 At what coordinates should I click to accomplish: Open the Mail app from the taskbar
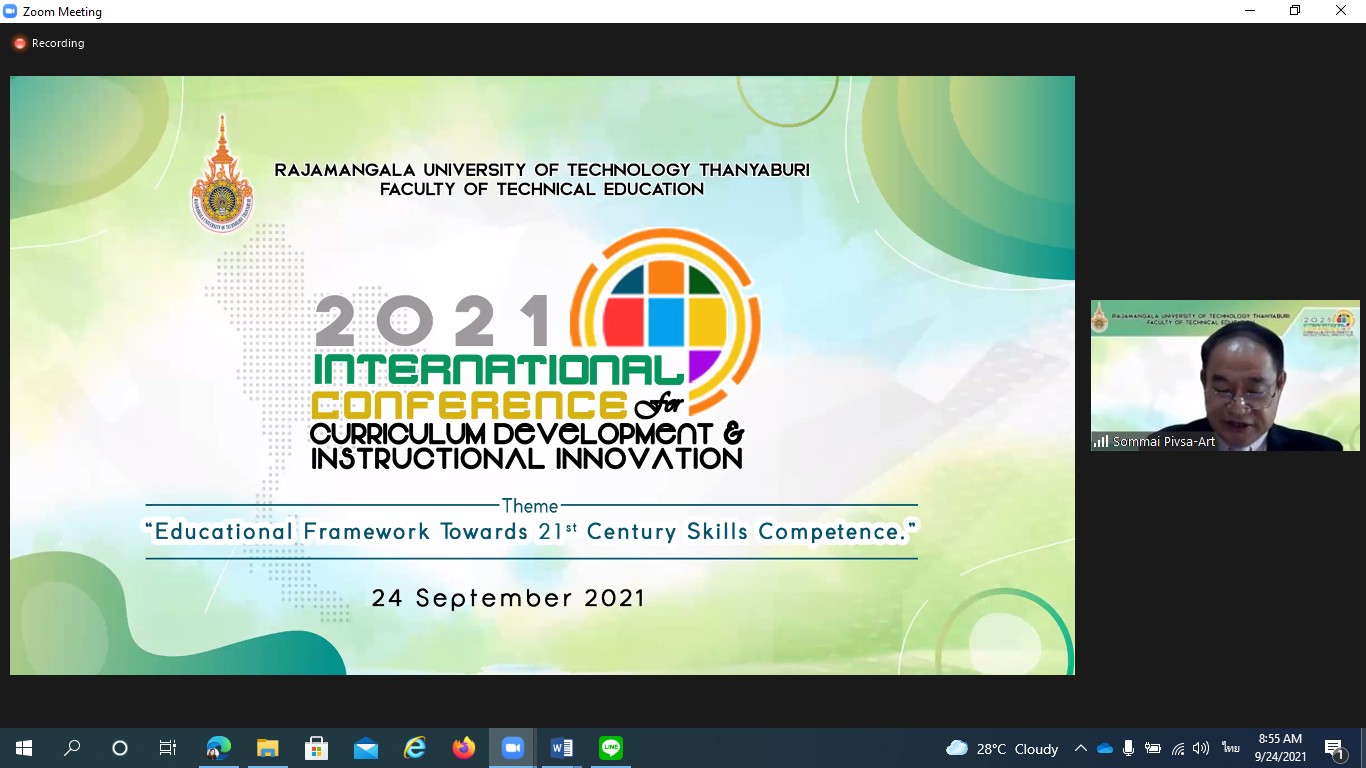365,748
